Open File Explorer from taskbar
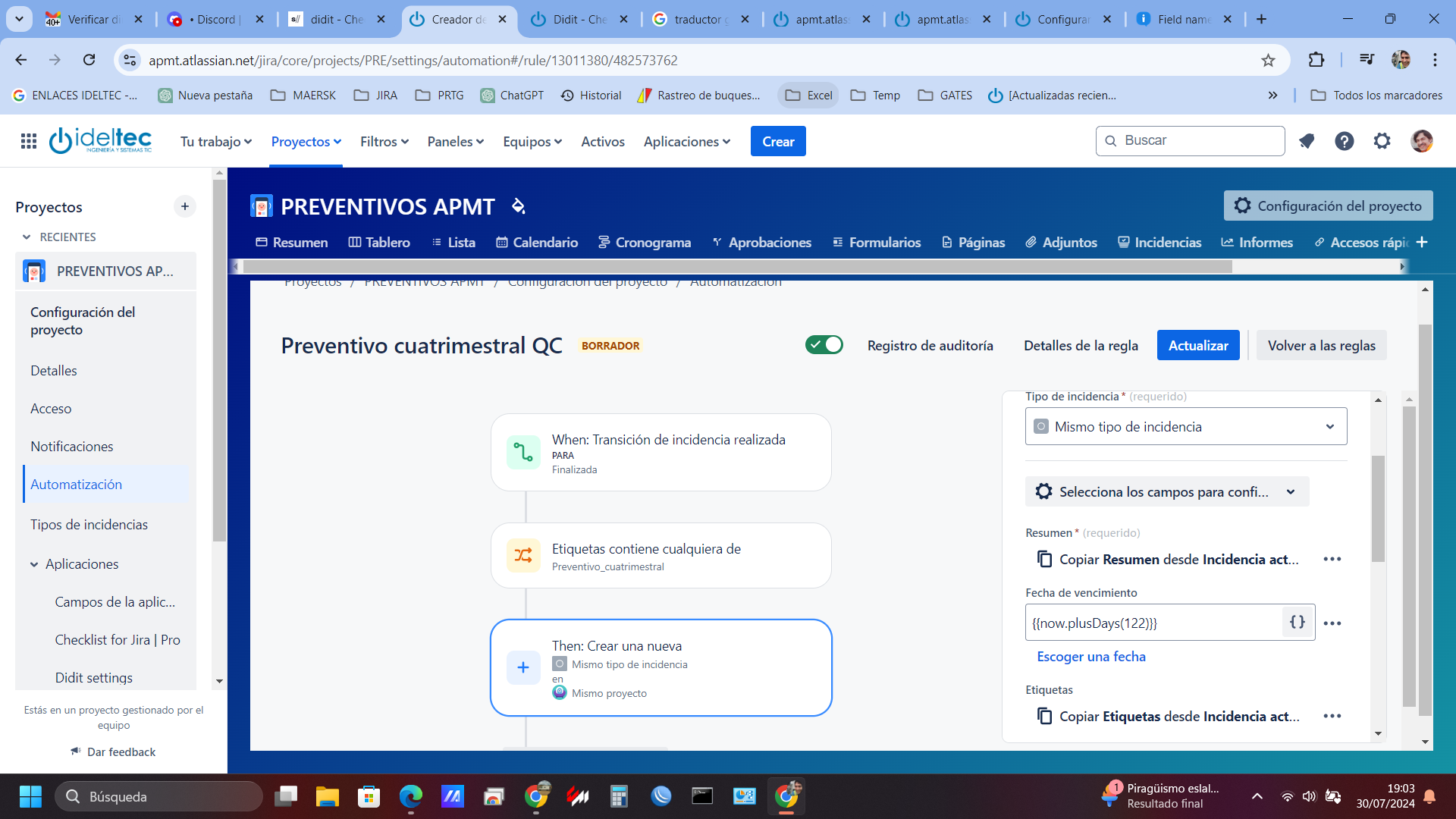 (x=328, y=796)
